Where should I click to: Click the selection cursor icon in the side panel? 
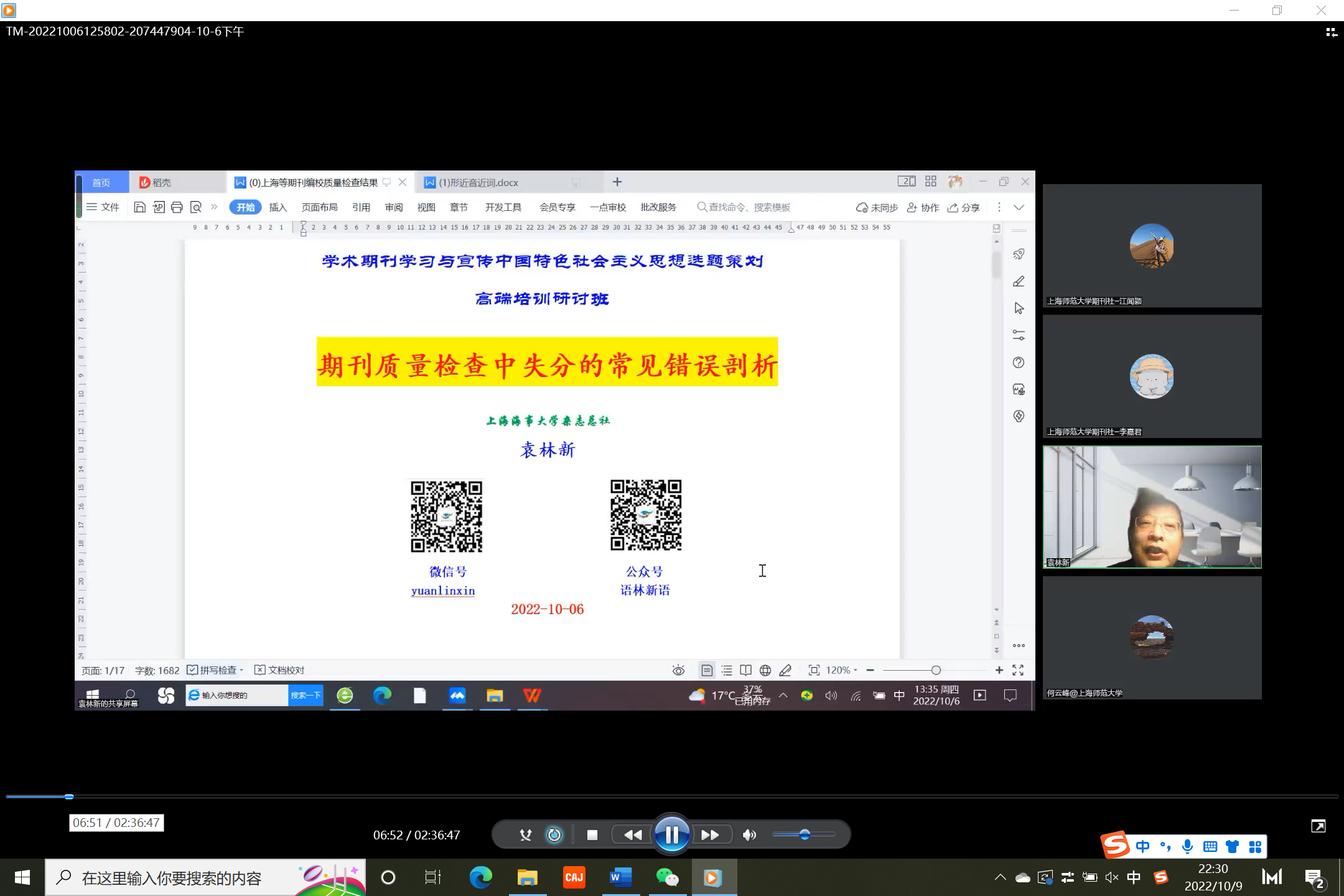click(x=1019, y=308)
